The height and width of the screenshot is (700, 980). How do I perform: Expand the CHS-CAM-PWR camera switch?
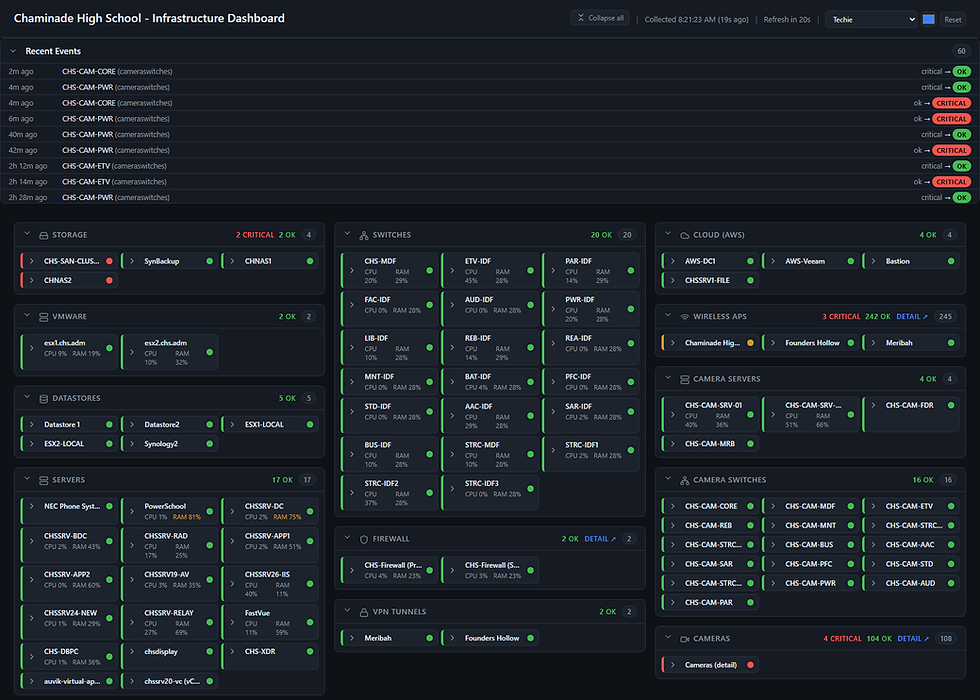tap(773, 583)
